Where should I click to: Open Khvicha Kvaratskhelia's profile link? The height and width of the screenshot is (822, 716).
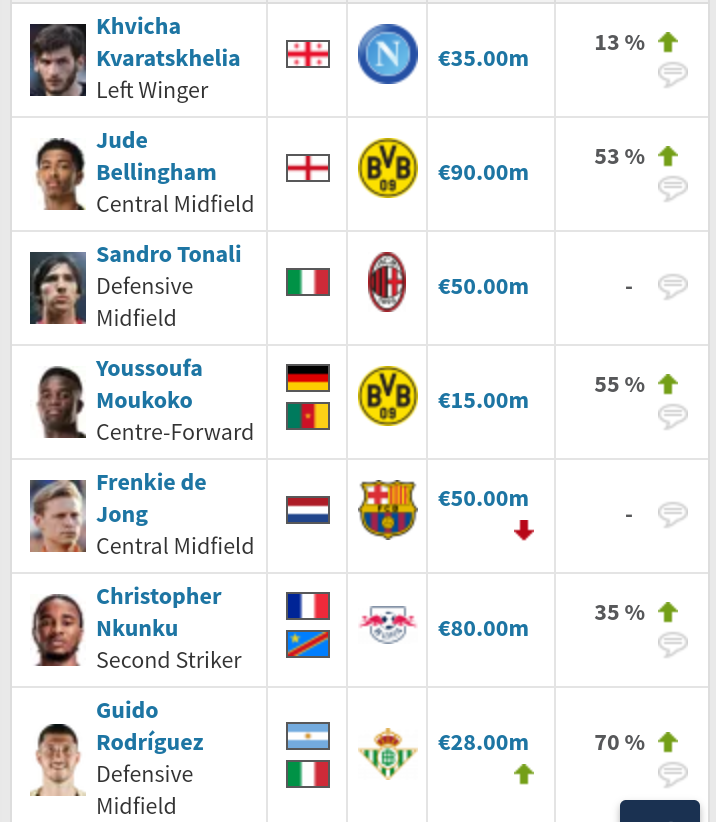[x=168, y=42]
